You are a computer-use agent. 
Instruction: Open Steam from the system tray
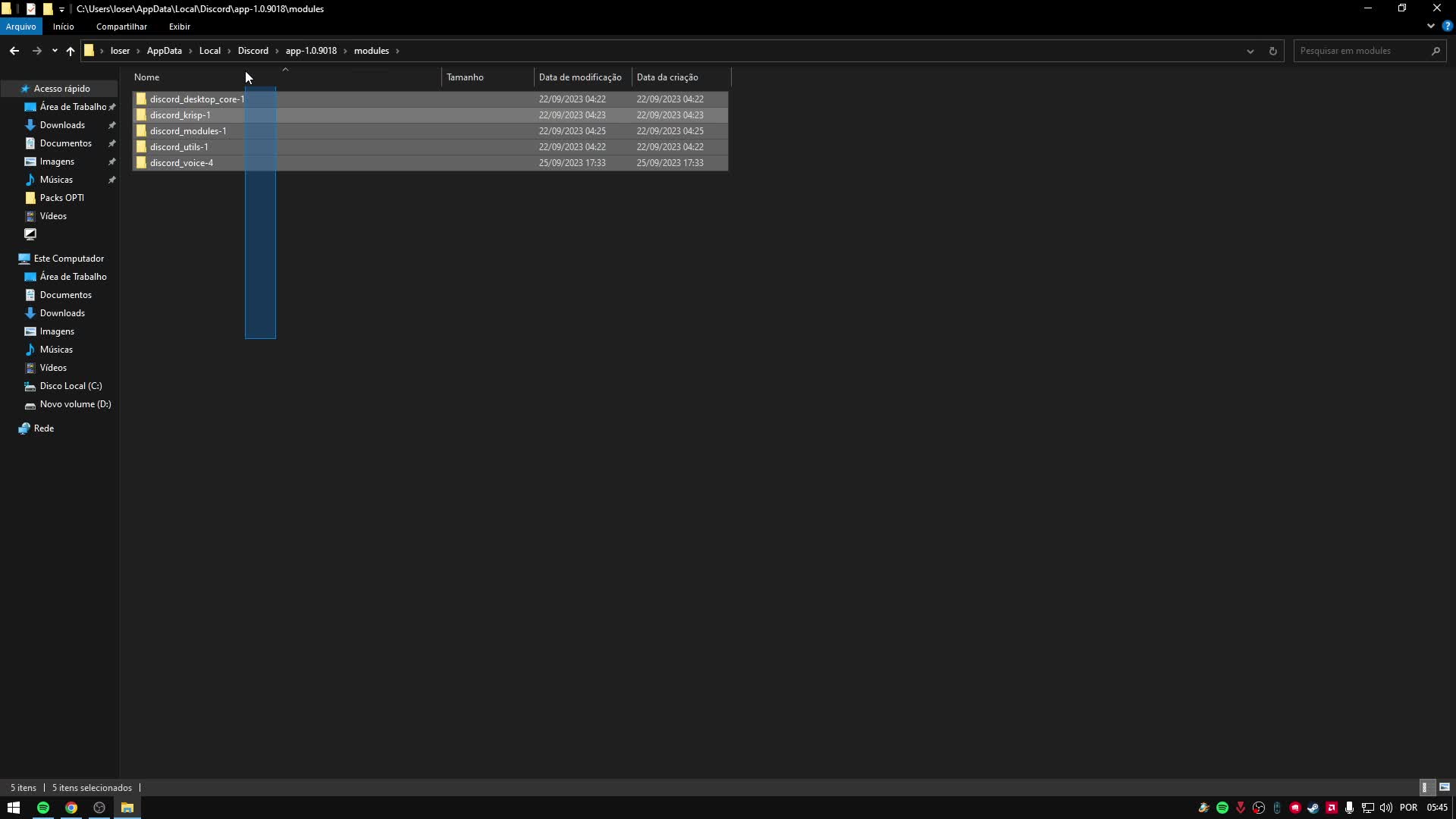coord(1313,808)
